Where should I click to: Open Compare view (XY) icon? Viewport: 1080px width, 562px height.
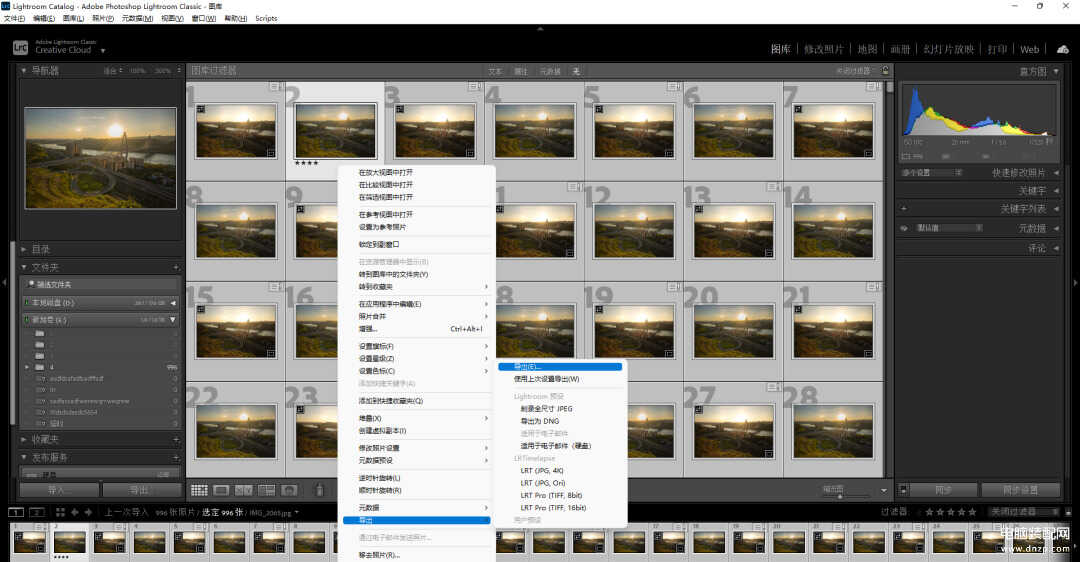(244, 490)
